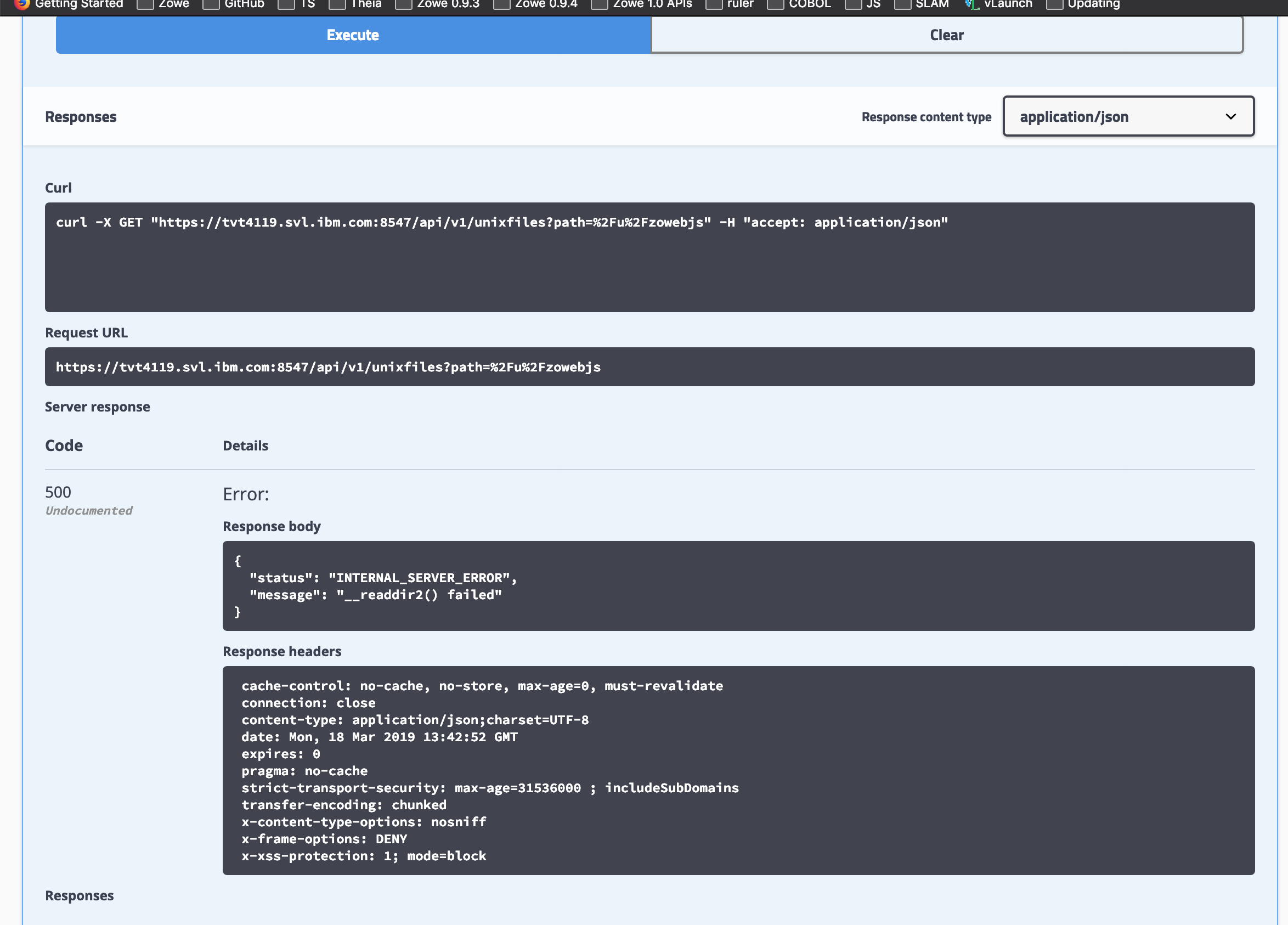Click the "status": "INTERNAL_SERVER_ERROR" line
This screenshot has width=1288, height=925.
[x=383, y=578]
